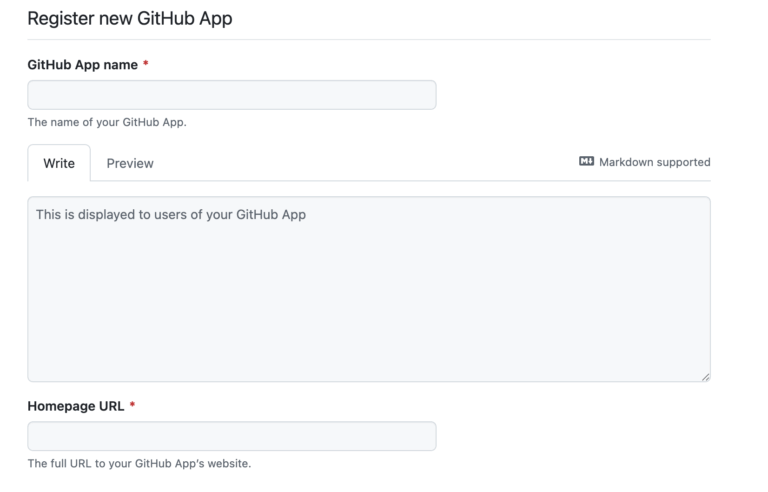Image resolution: width=768 pixels, height=492 pixels.
Task: Open the Markdown supported link
Action: point(654,162)
